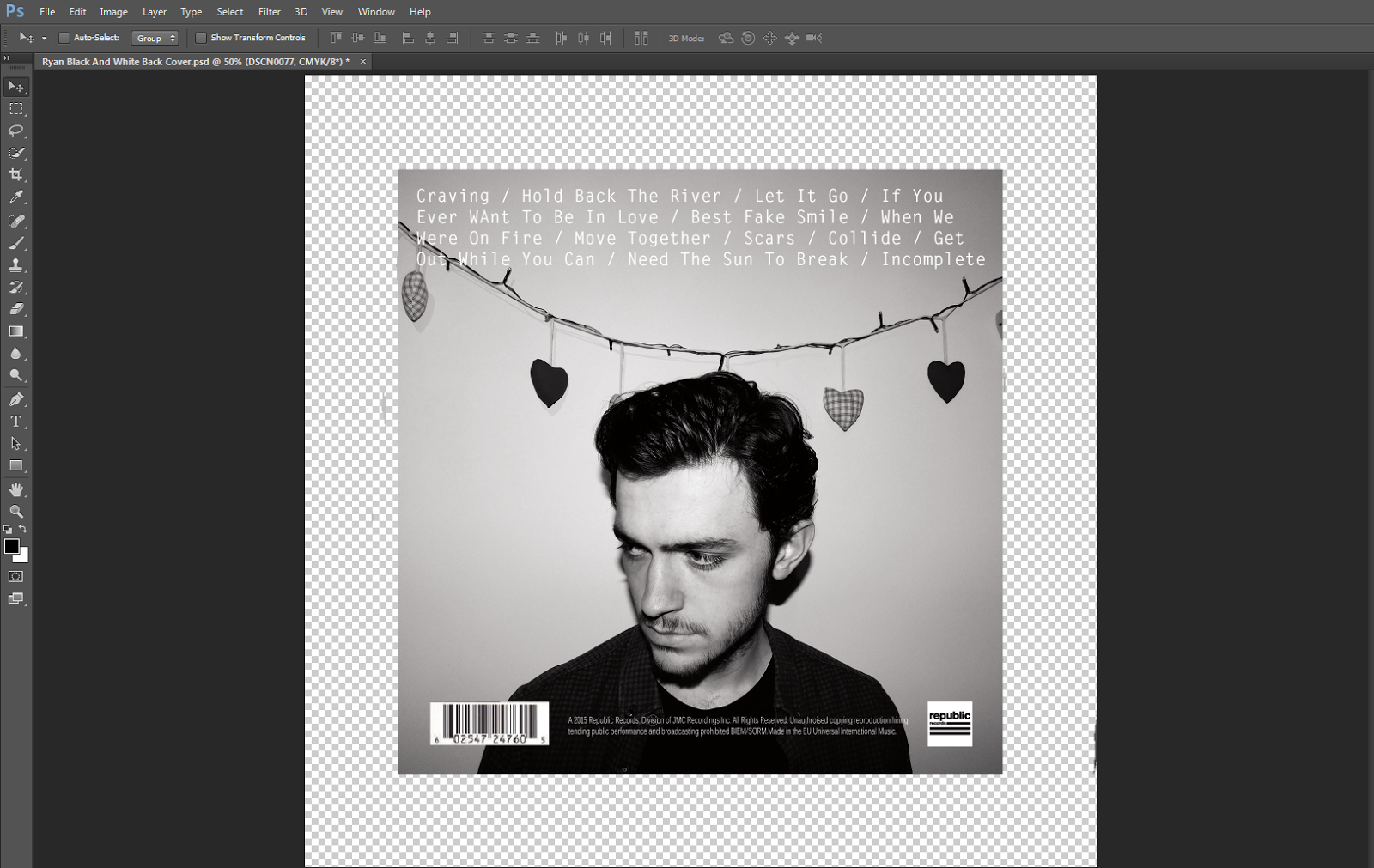Select 3D Rotate mode icon
This screenshot has width=1374, height=868.
coord(727,38)
